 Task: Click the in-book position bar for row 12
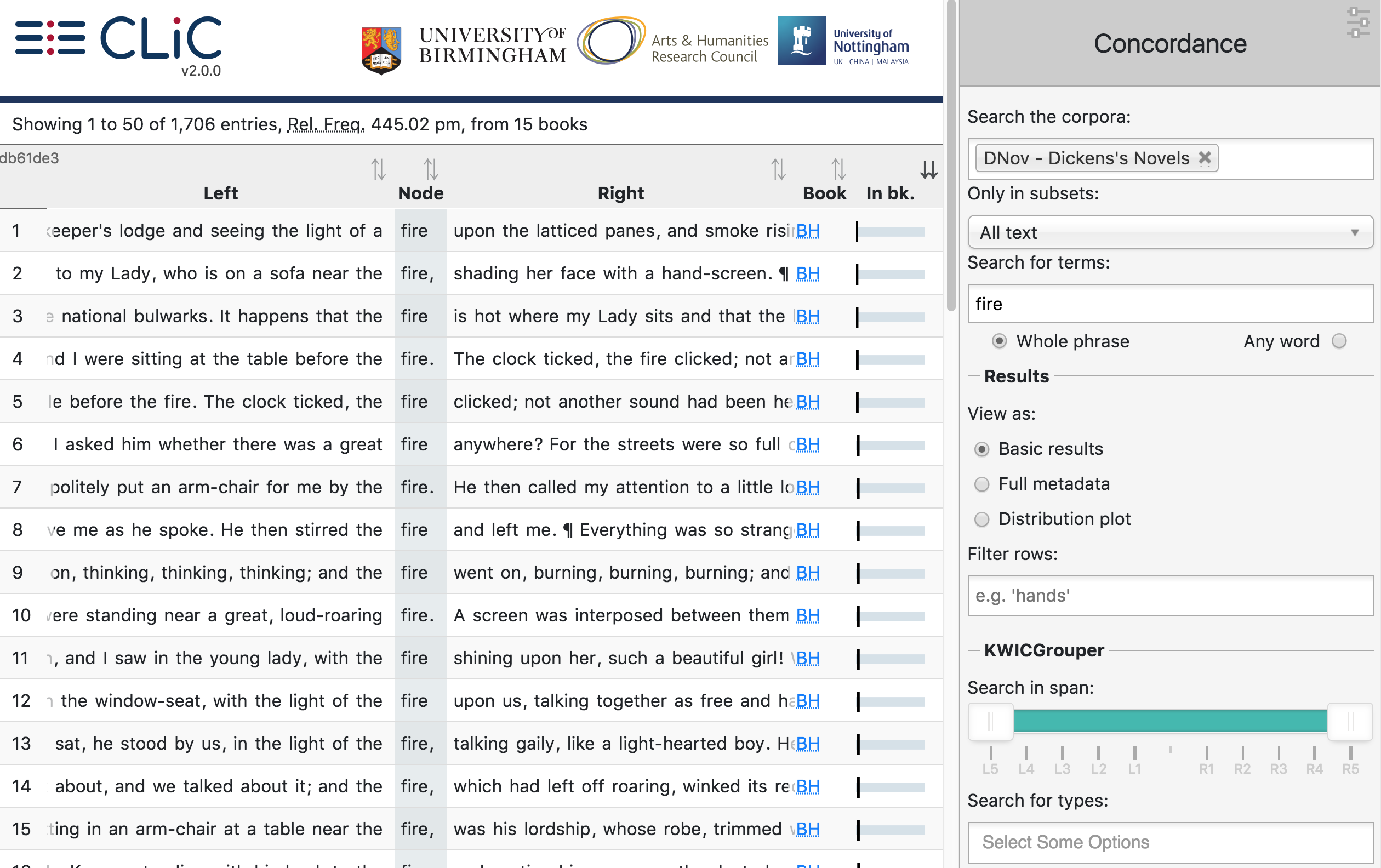point(890,702)
